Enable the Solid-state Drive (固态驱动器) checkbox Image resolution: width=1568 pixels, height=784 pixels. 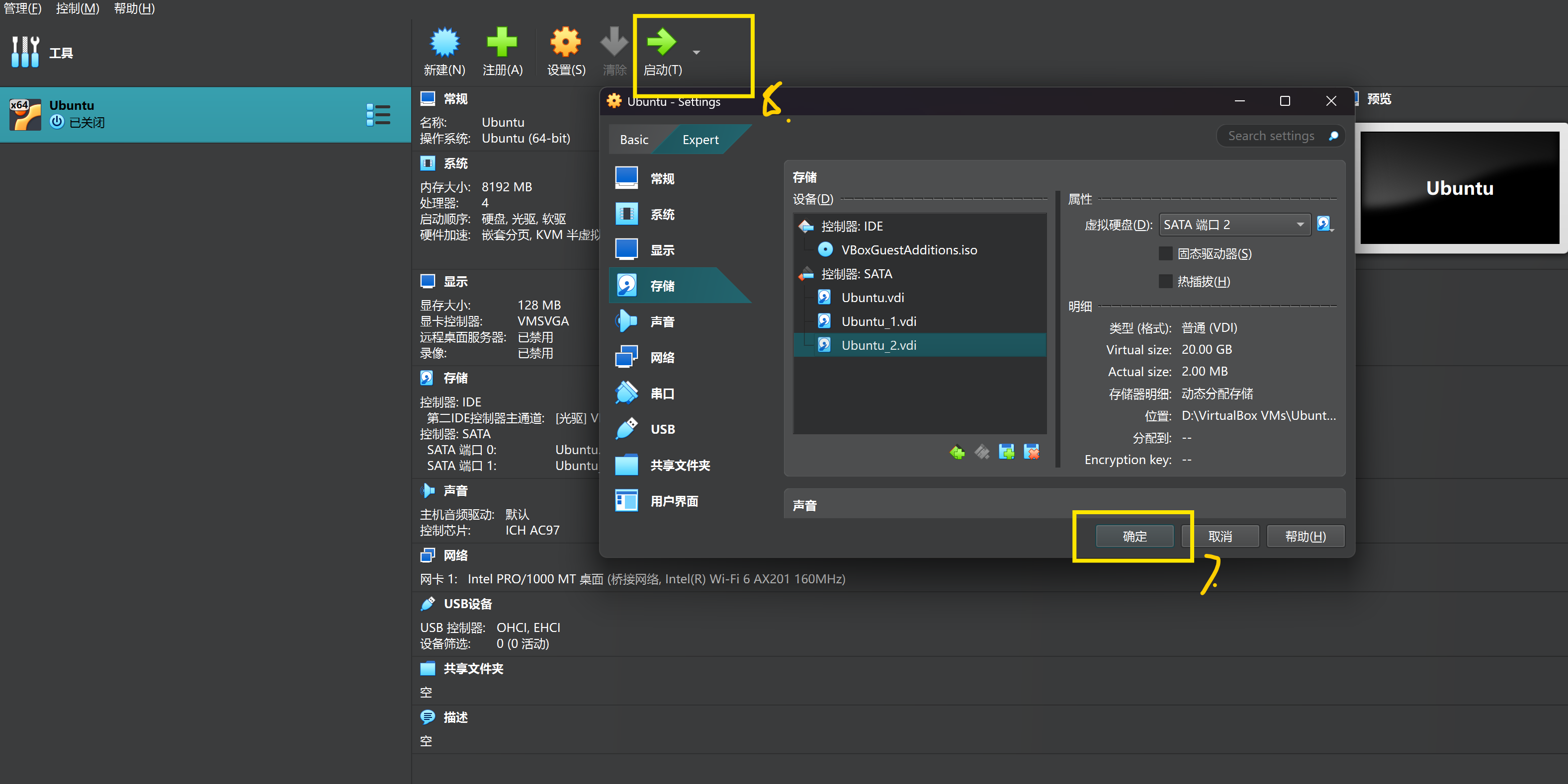click(1165, 253)
